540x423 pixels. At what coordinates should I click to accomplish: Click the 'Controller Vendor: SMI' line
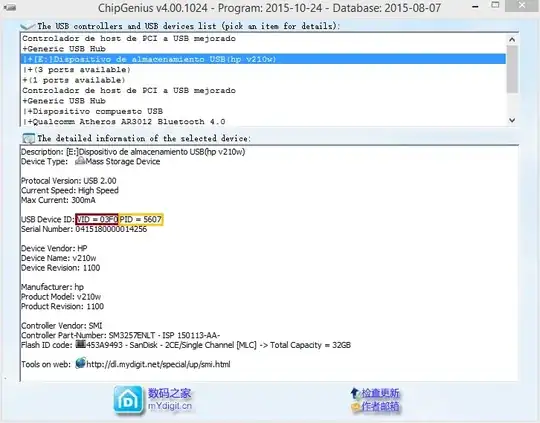point(62,326)
